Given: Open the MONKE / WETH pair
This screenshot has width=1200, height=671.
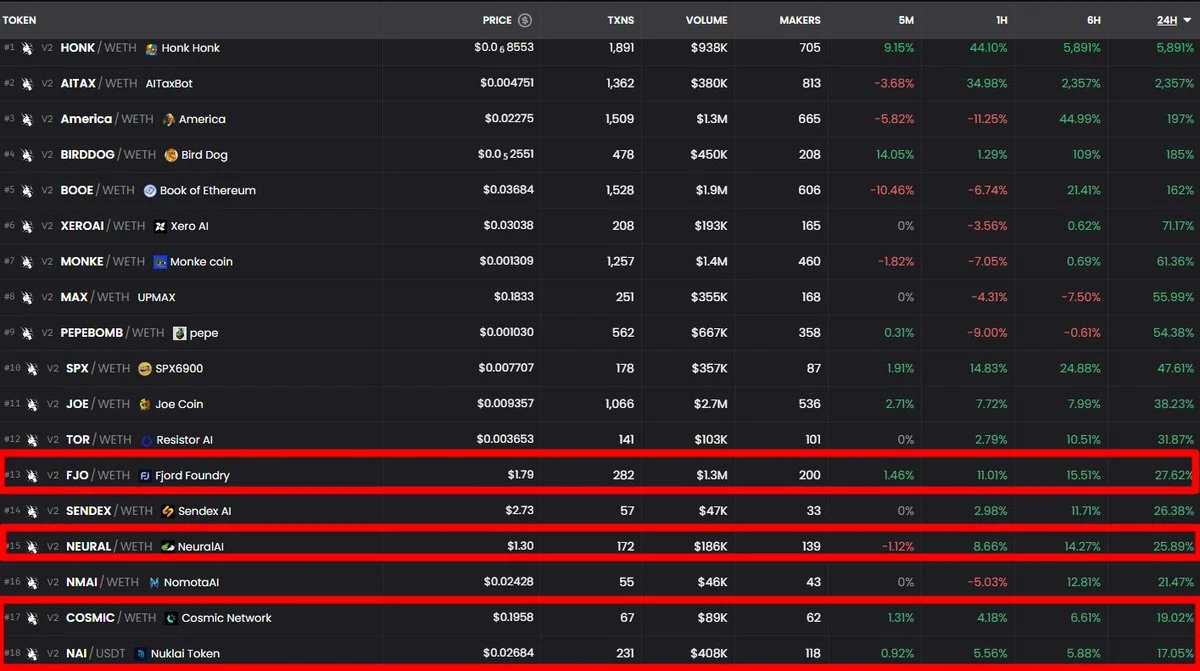Looking at the screenshot, I should click(x=102, y=262).
